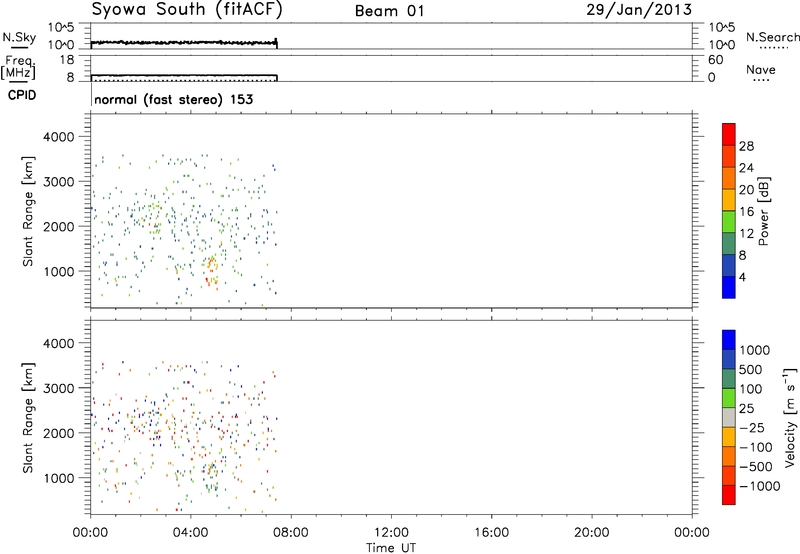Click the '28' power colorbar tick value
The image size is (800, 554).
[746, 146]
